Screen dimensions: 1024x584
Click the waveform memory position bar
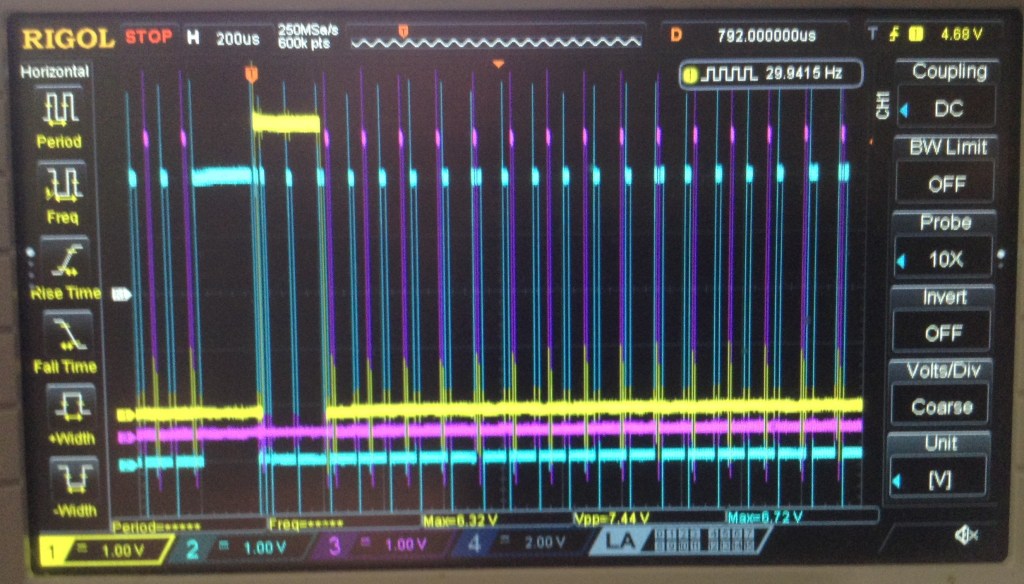point(495,38)
